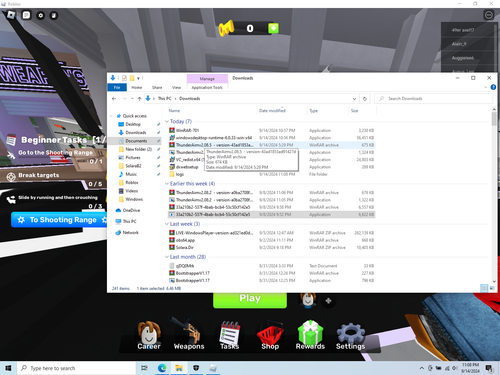Open the customize quick access toolbar dropdown
Image resolution: width=500 pixels, height=375 pixels.
(138, 78)
